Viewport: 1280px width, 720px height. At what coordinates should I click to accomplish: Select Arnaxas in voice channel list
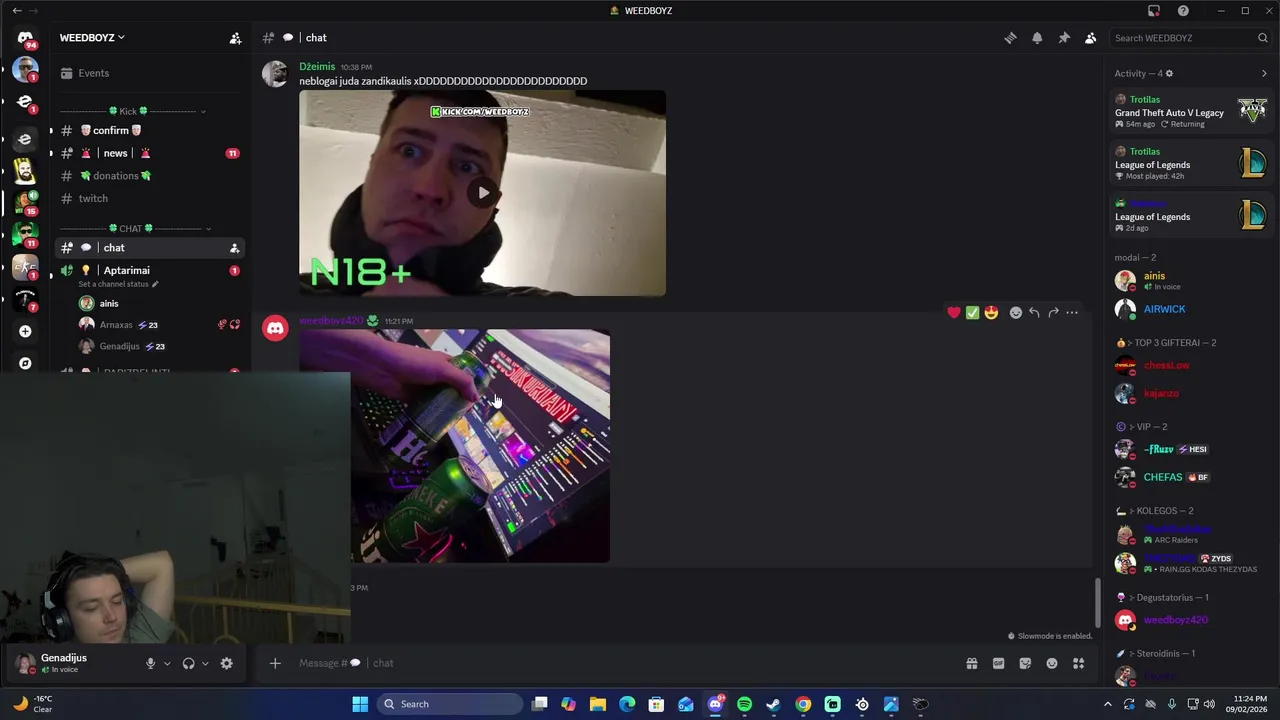tap(116, 325)
